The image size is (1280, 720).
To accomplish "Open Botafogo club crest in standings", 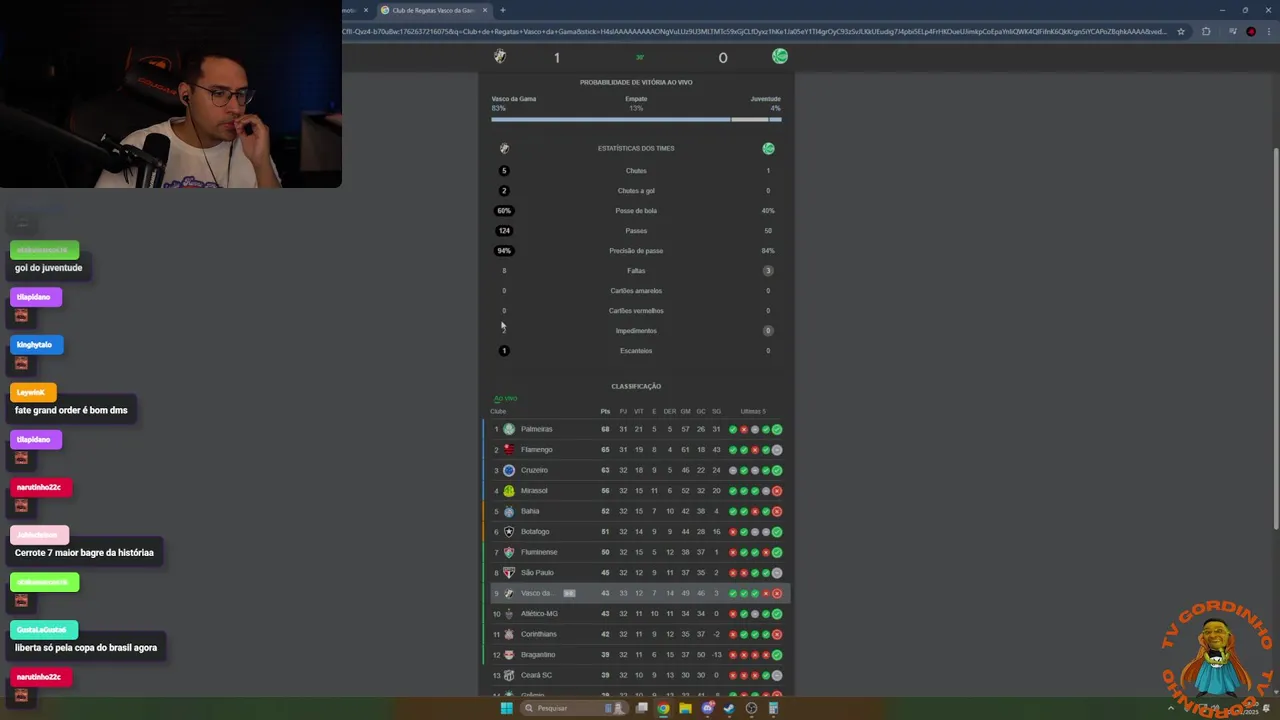I will click(509, 532).
